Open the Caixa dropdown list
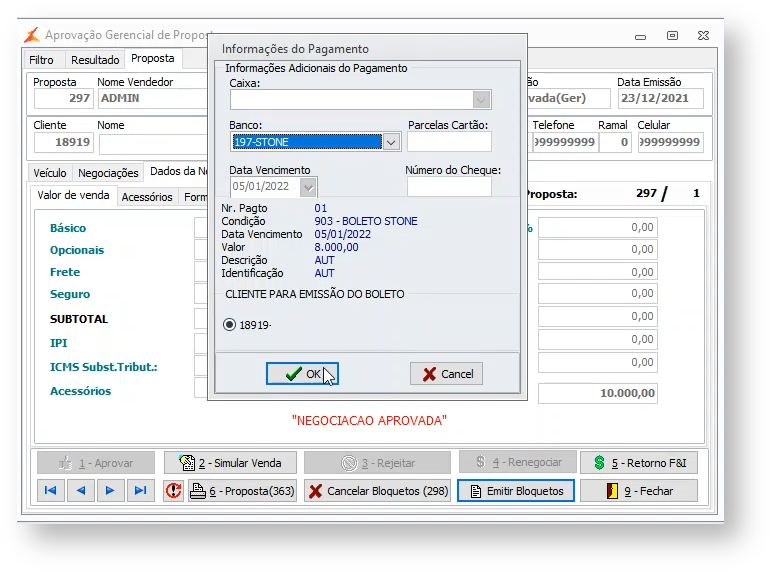The height and width of the screenshot is (572, 772). [481, 100]
